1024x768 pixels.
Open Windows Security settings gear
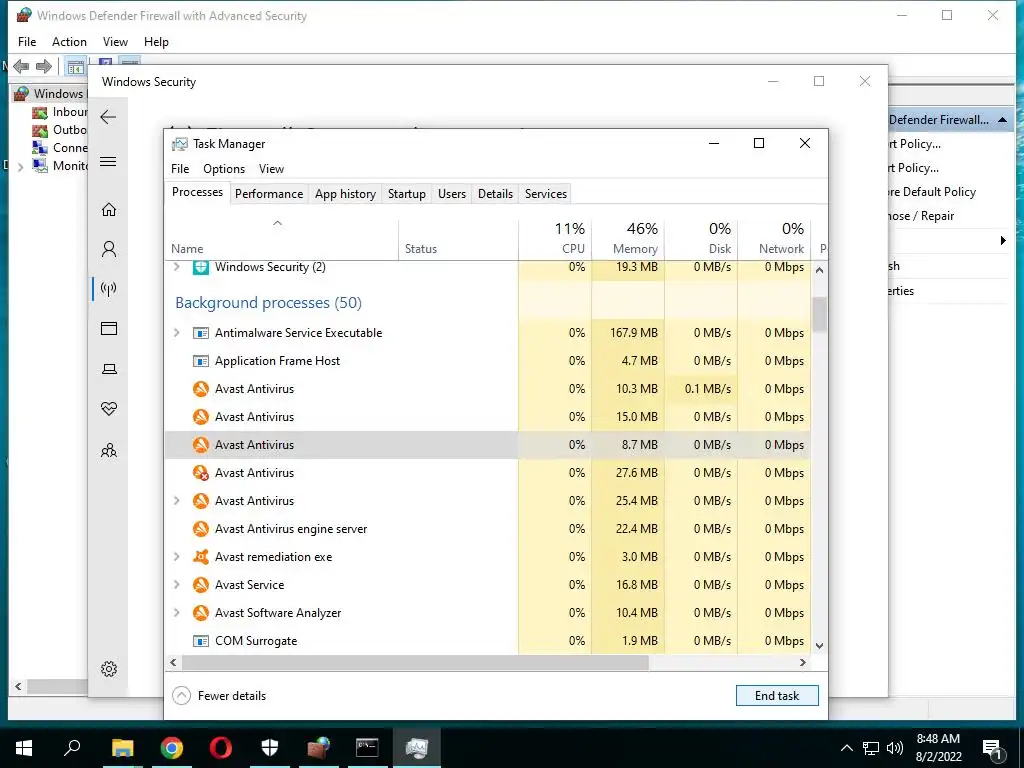pos(109,669)
